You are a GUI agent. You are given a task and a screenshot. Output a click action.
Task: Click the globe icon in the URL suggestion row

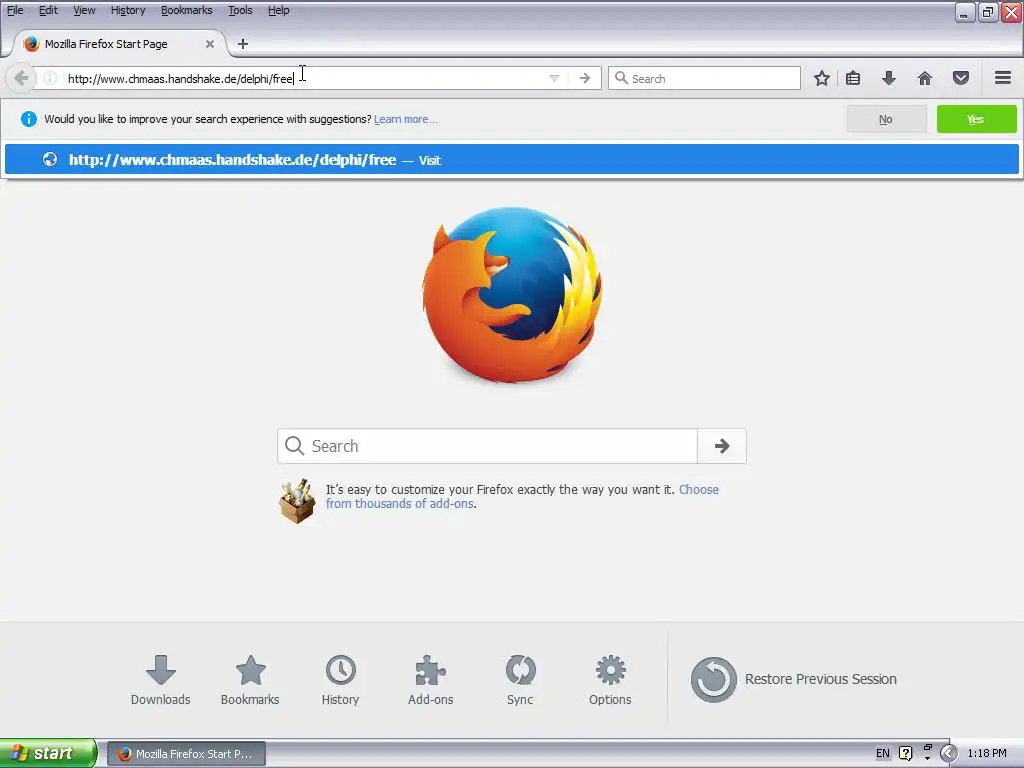[50, 159]
